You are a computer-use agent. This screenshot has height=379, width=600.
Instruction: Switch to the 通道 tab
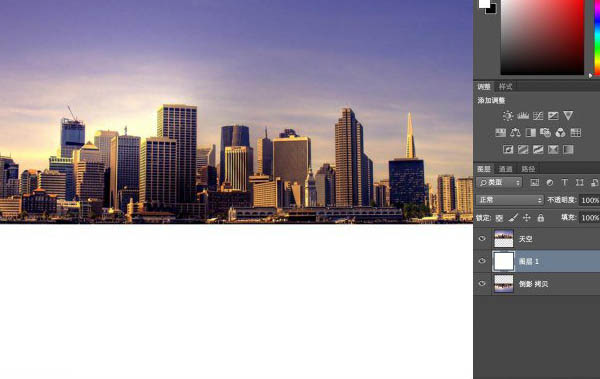tap(505, 169)
